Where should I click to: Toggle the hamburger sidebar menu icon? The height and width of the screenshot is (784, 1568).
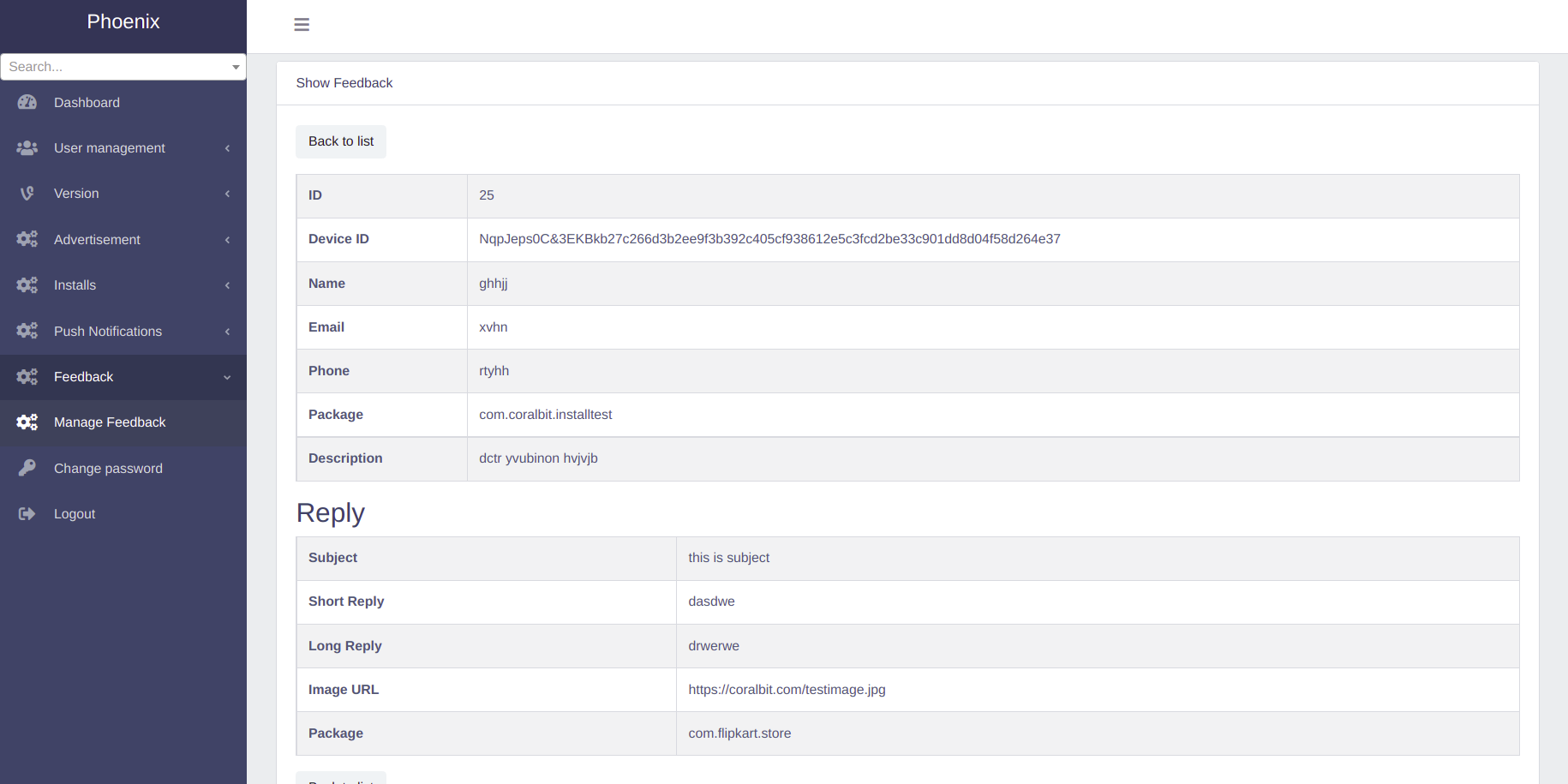302,25
